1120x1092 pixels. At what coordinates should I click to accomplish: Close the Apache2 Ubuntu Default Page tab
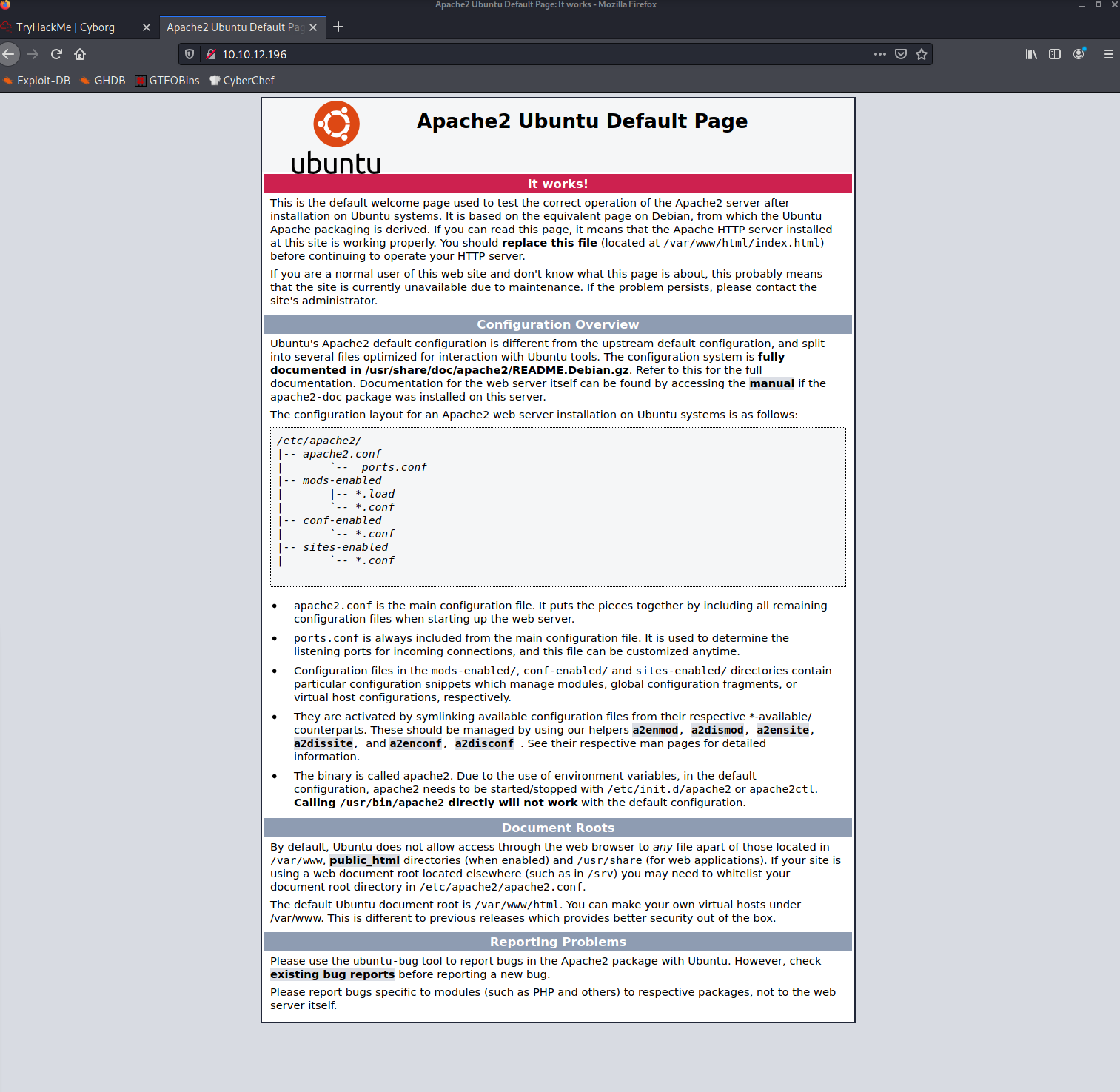(x=313, y=27)
